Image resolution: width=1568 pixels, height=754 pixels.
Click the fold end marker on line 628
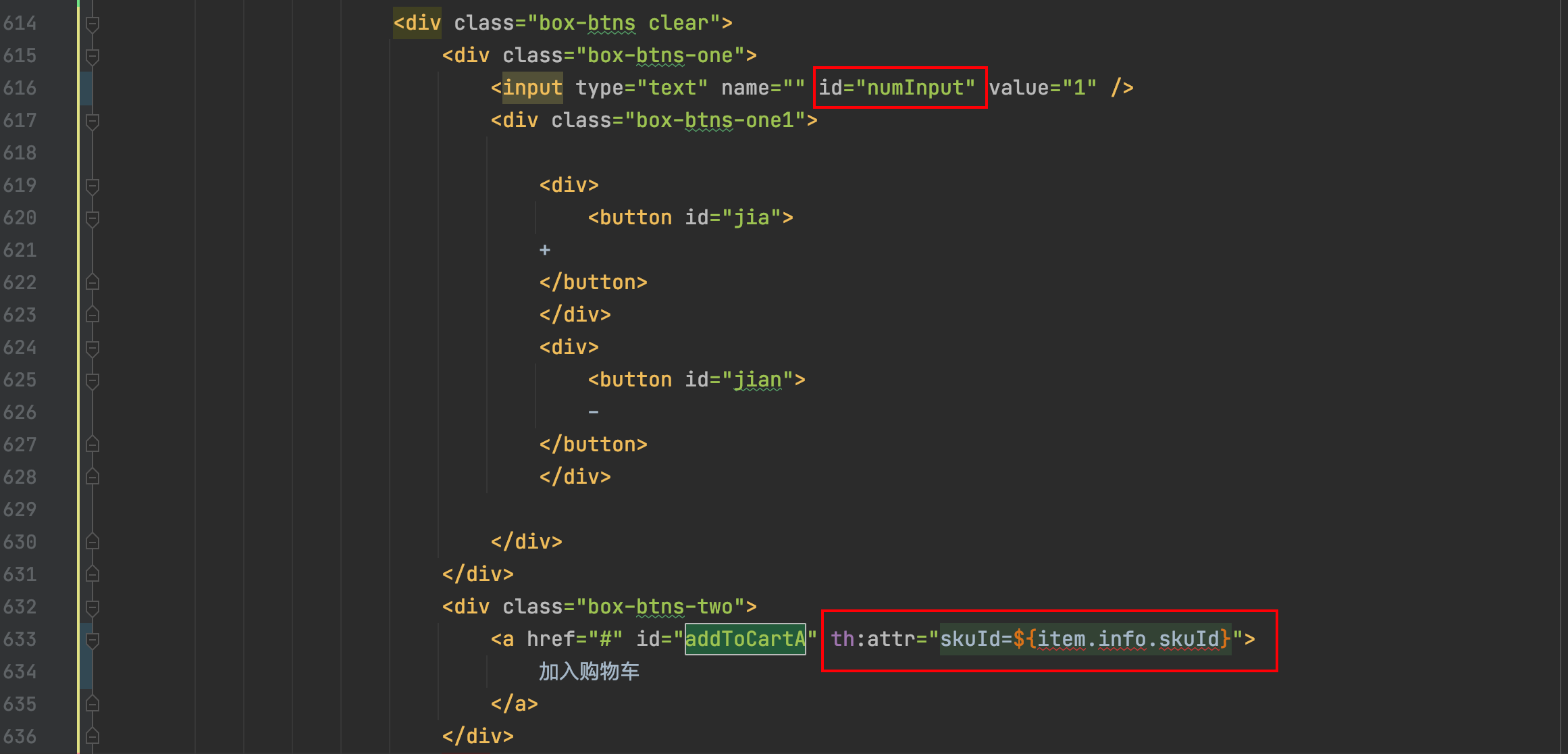(93, 477)
